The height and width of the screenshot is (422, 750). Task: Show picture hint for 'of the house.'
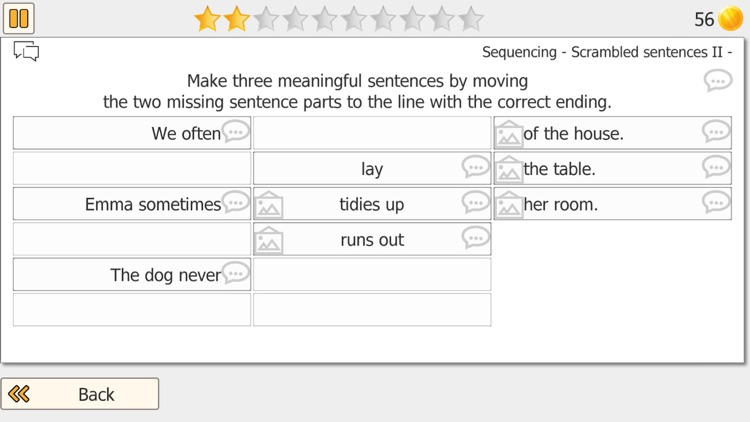[x=508, y=133]
